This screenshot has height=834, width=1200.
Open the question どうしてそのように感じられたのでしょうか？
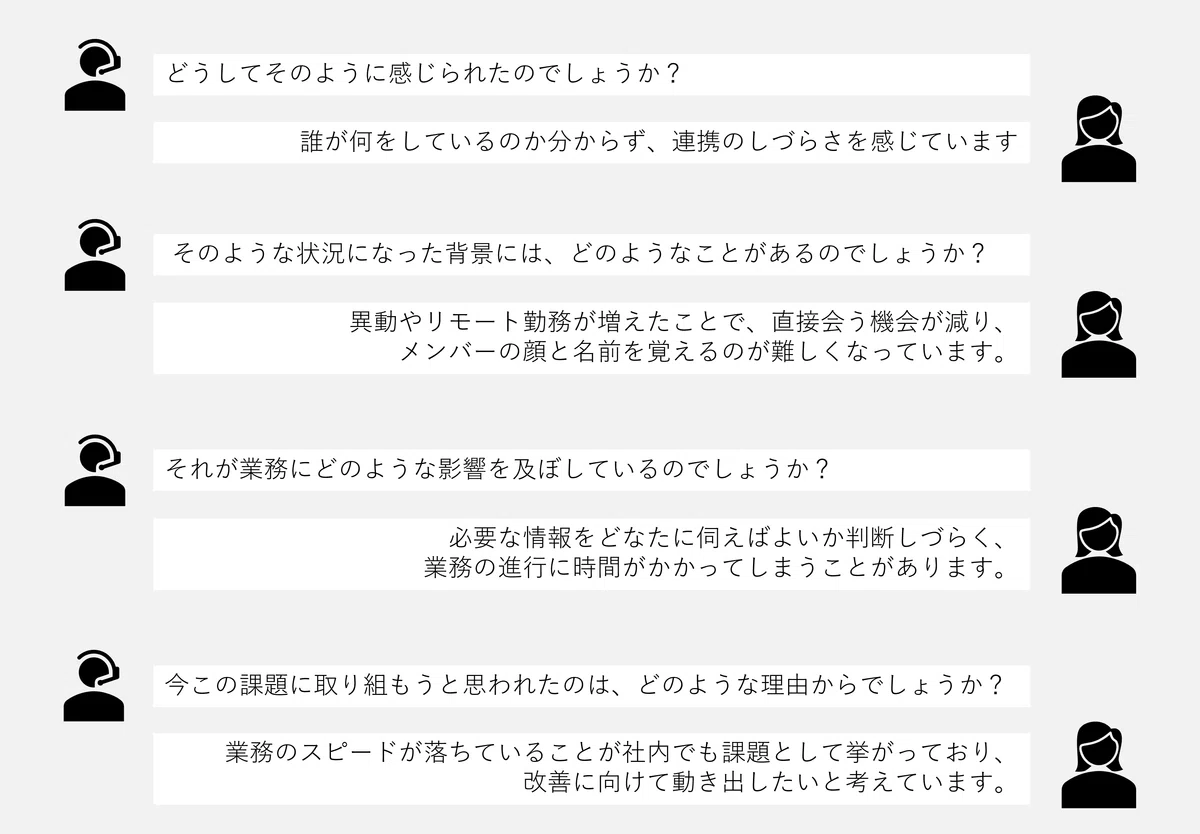[424, 75]
